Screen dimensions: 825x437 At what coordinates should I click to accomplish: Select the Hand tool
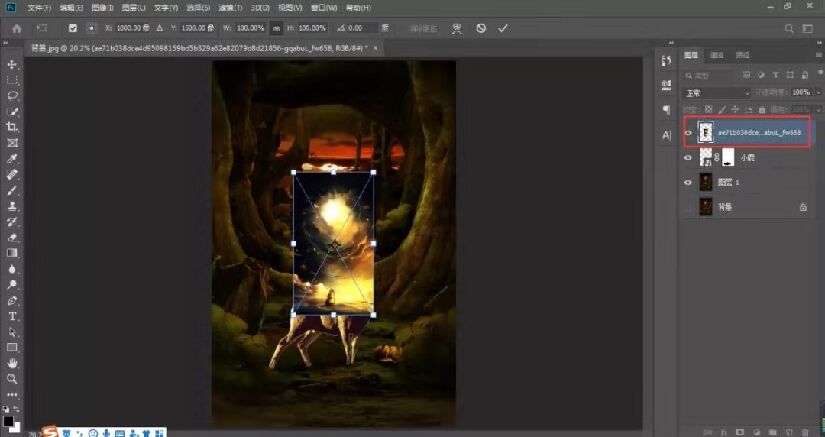tap(12, 363)
